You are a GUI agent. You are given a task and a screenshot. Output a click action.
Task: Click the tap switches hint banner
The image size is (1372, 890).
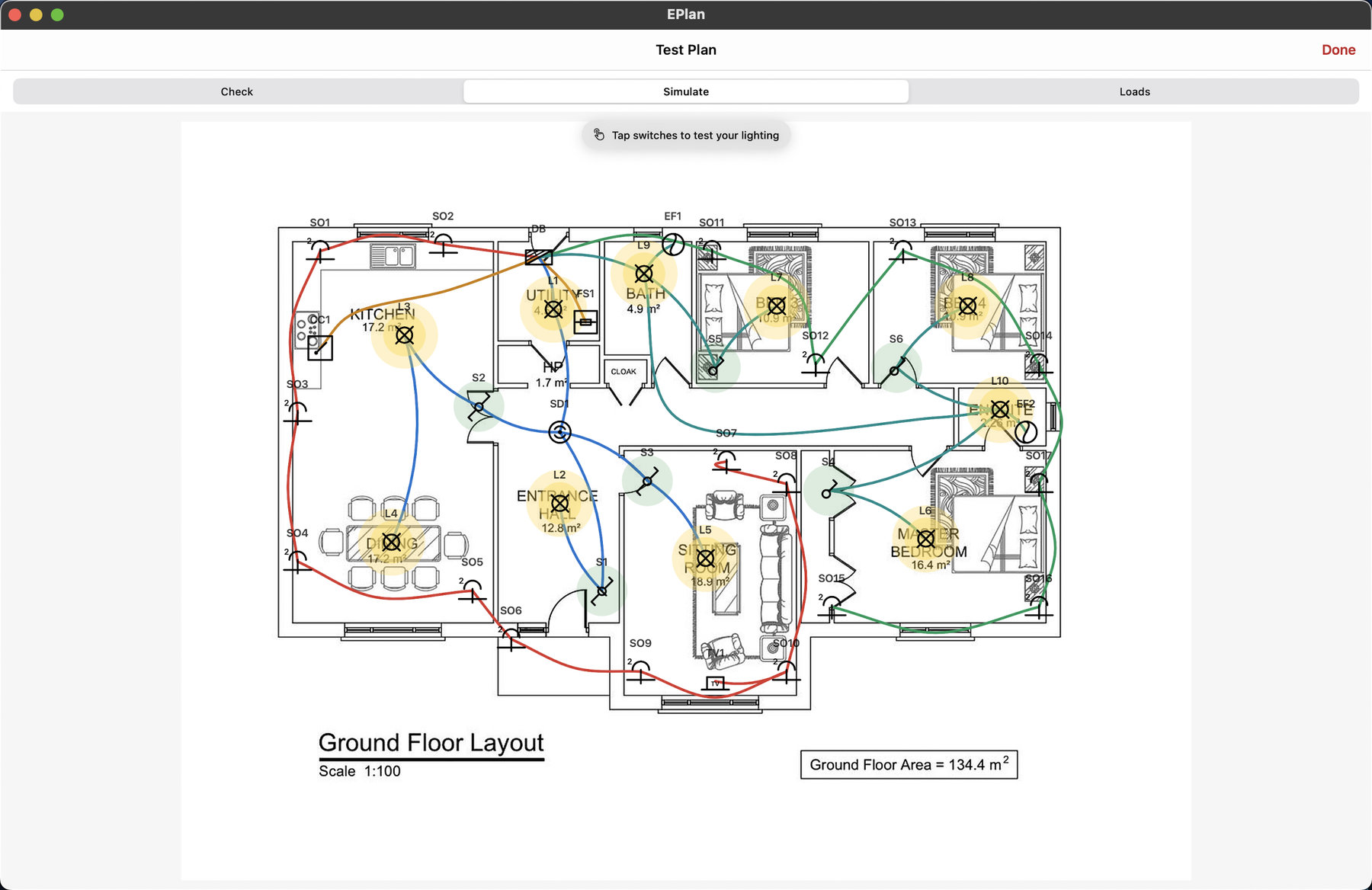(686, 136)
